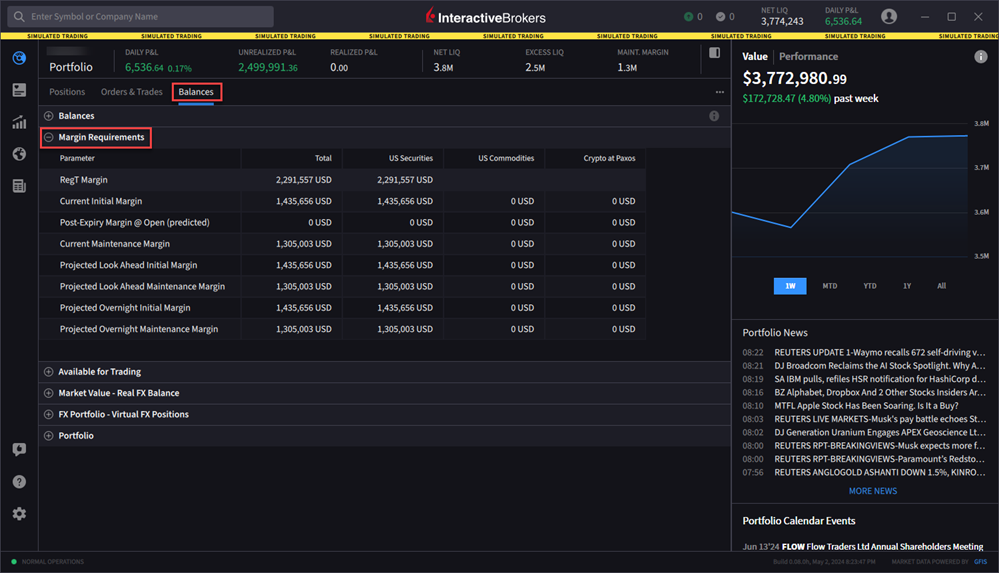
Task: Click the Parameter column header
Action: 77,159
